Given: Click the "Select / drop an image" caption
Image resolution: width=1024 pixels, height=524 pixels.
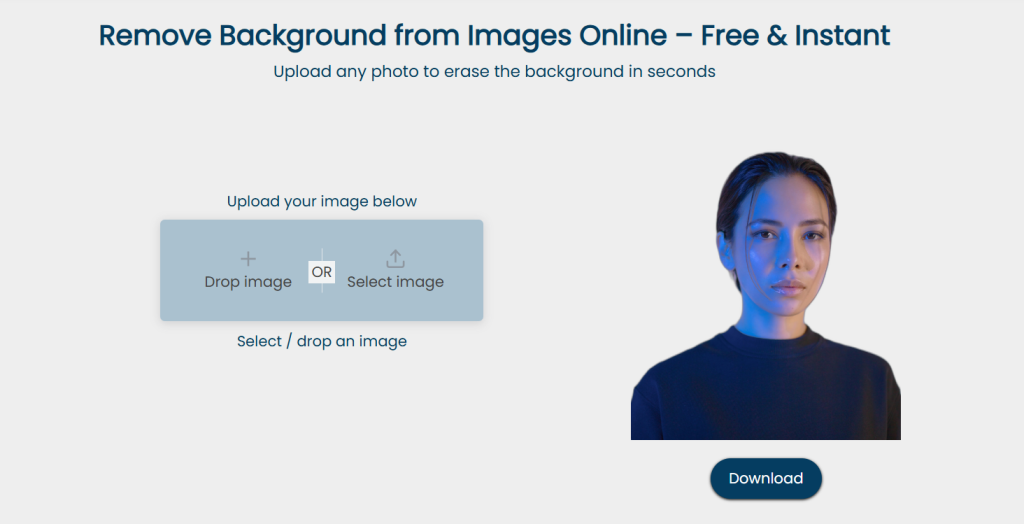Looking at the screenshot, I should pos(321,341).
